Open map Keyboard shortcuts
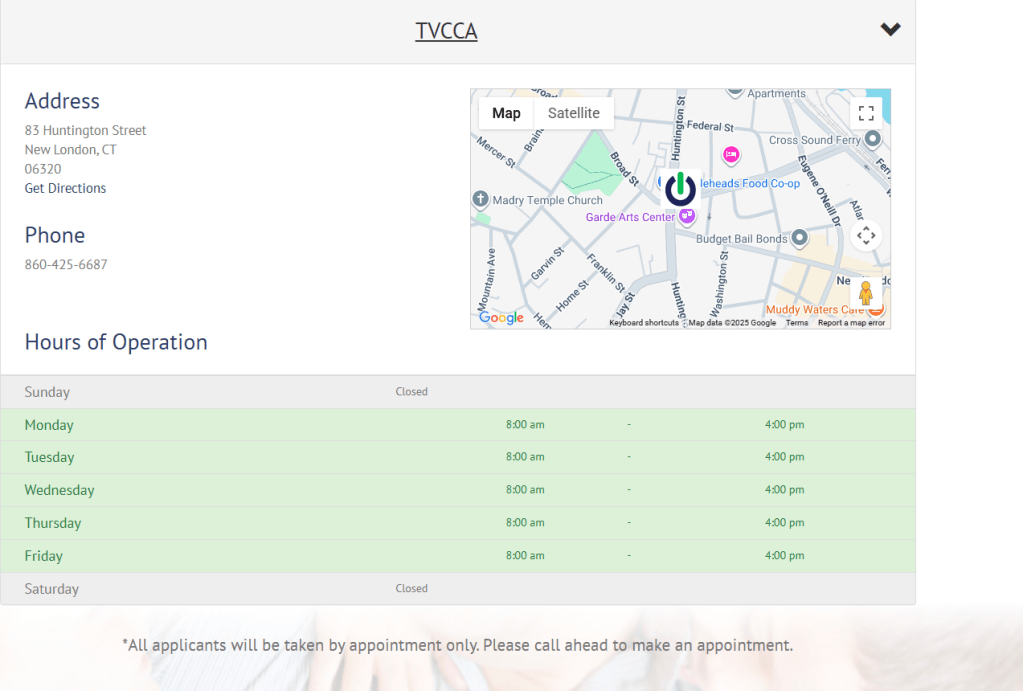 point(644,323)
